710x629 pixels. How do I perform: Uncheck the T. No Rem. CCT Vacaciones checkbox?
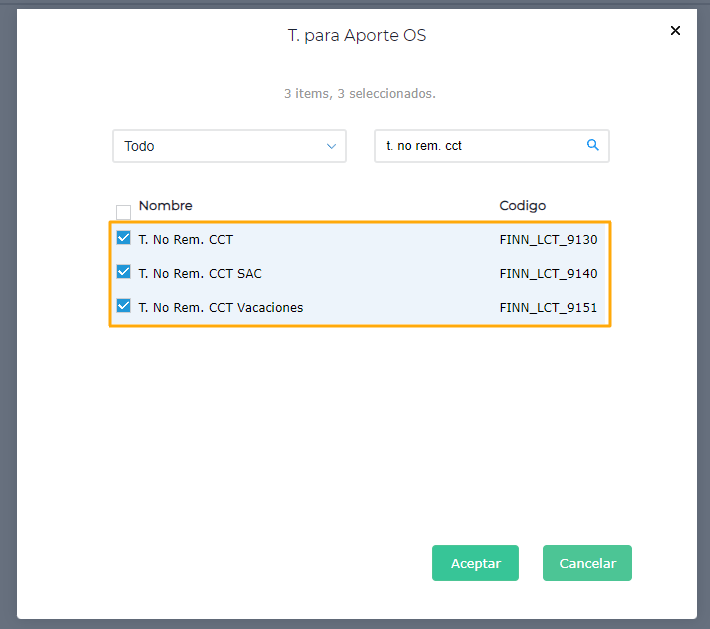click(x=124, y=306)
